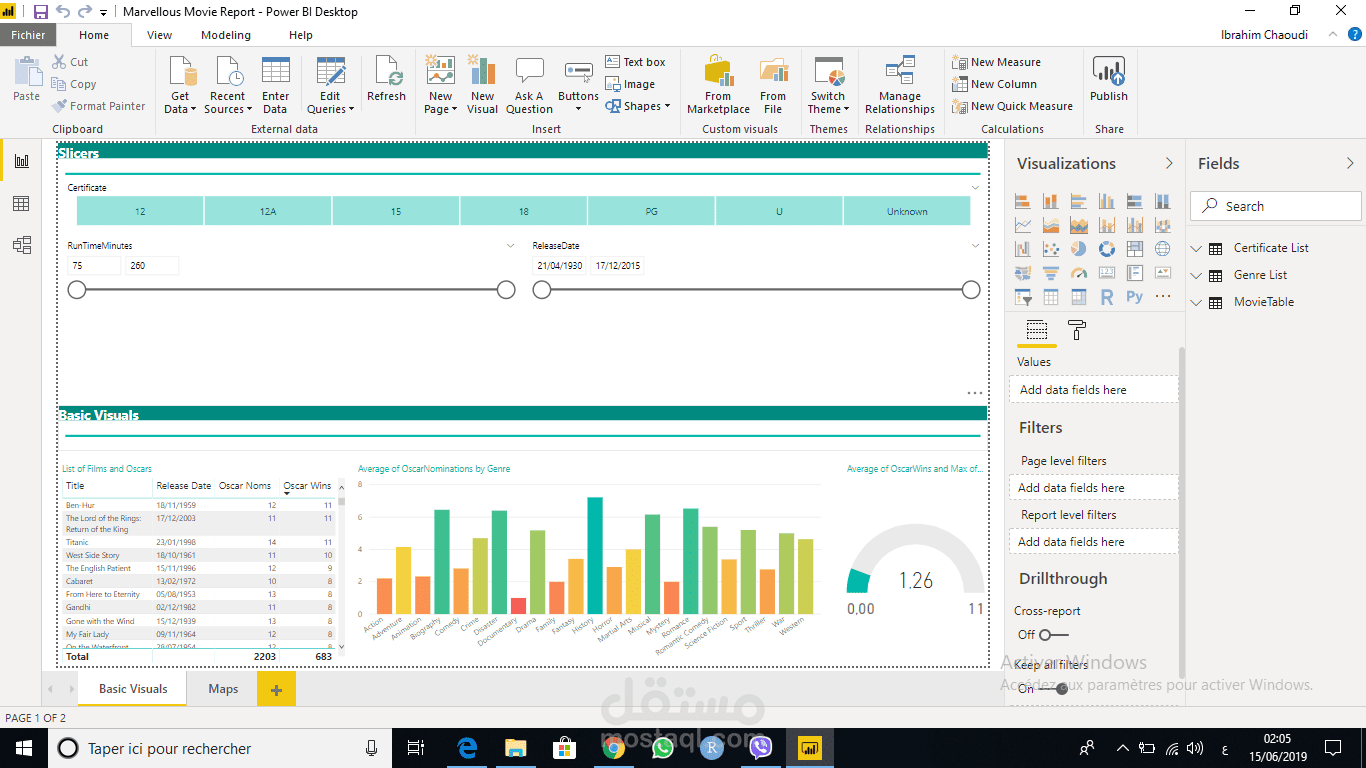Click Text box in Insert group

635,62
